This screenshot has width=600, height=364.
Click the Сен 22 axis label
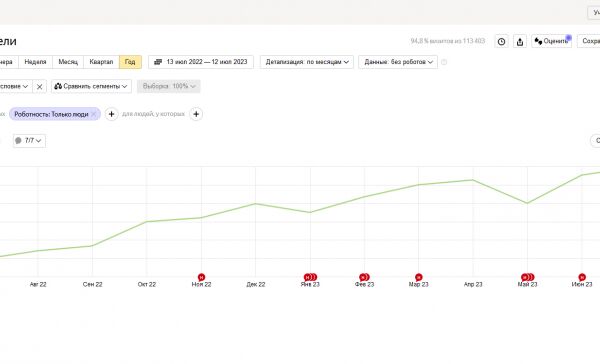pyautogui.click(x=93, y=284)
